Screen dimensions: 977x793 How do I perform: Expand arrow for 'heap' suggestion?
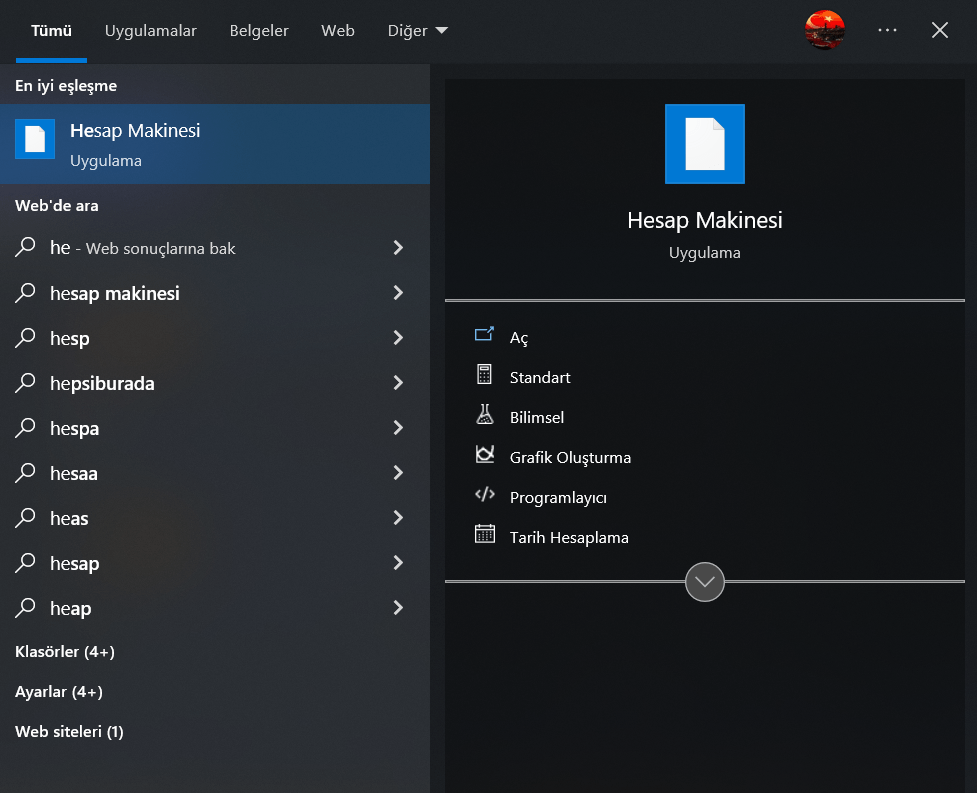point(398,607)
